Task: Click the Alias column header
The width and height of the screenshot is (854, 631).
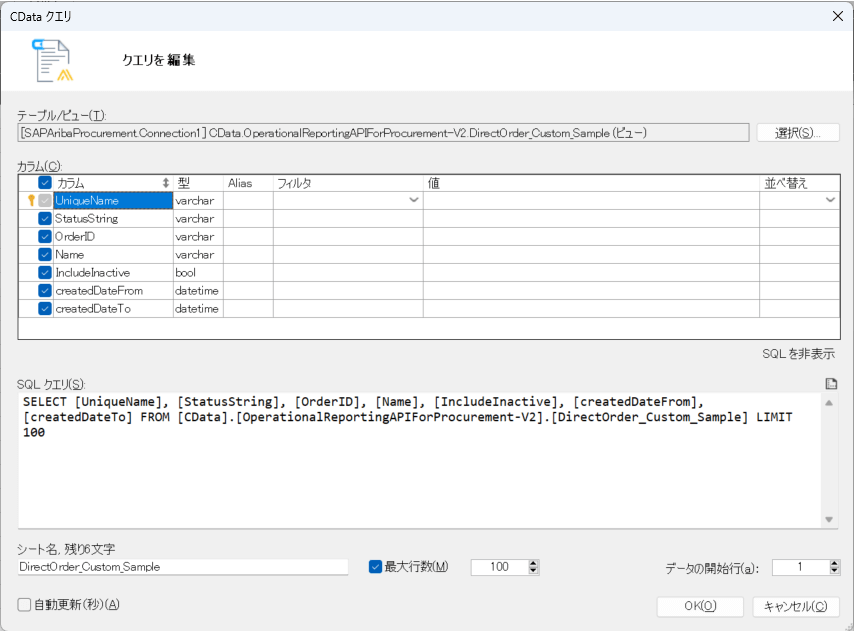Action: (248, 183)
